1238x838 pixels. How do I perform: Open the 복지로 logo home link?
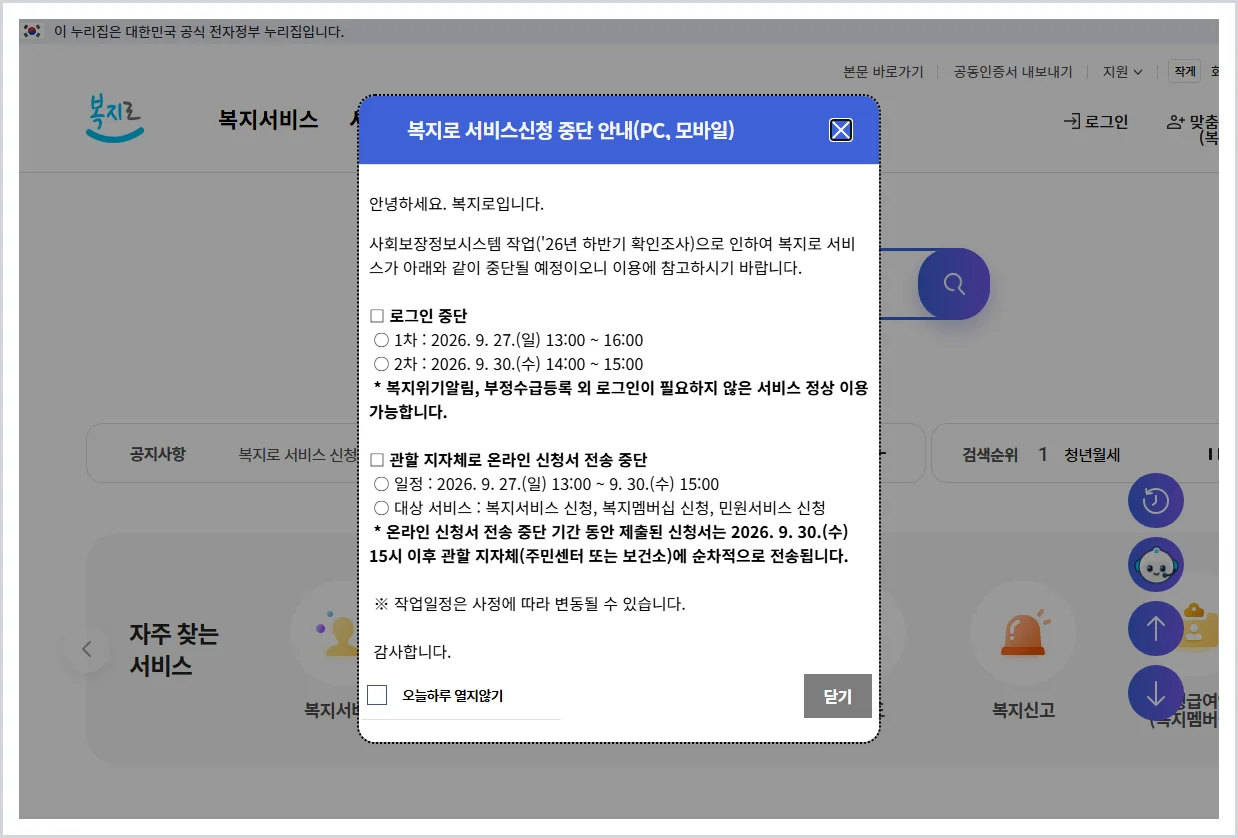click(115, 119)
